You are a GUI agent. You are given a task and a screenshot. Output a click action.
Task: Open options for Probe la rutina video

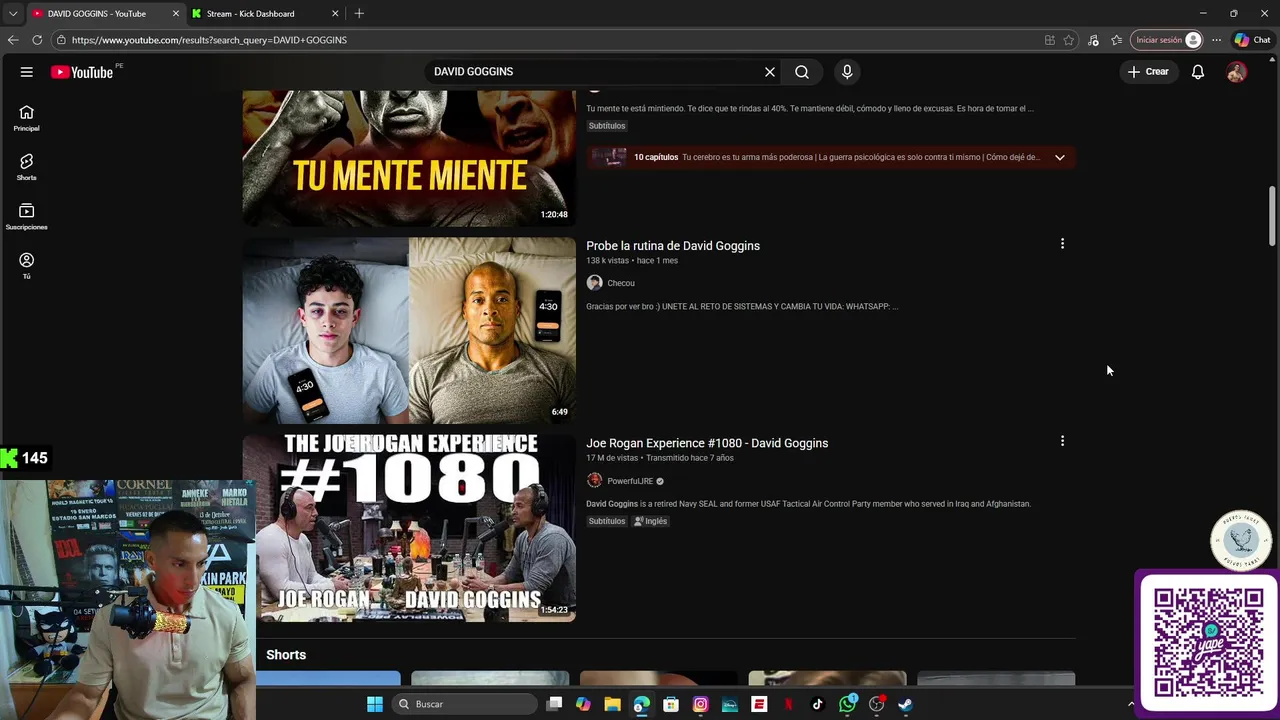pos(1062,244)
